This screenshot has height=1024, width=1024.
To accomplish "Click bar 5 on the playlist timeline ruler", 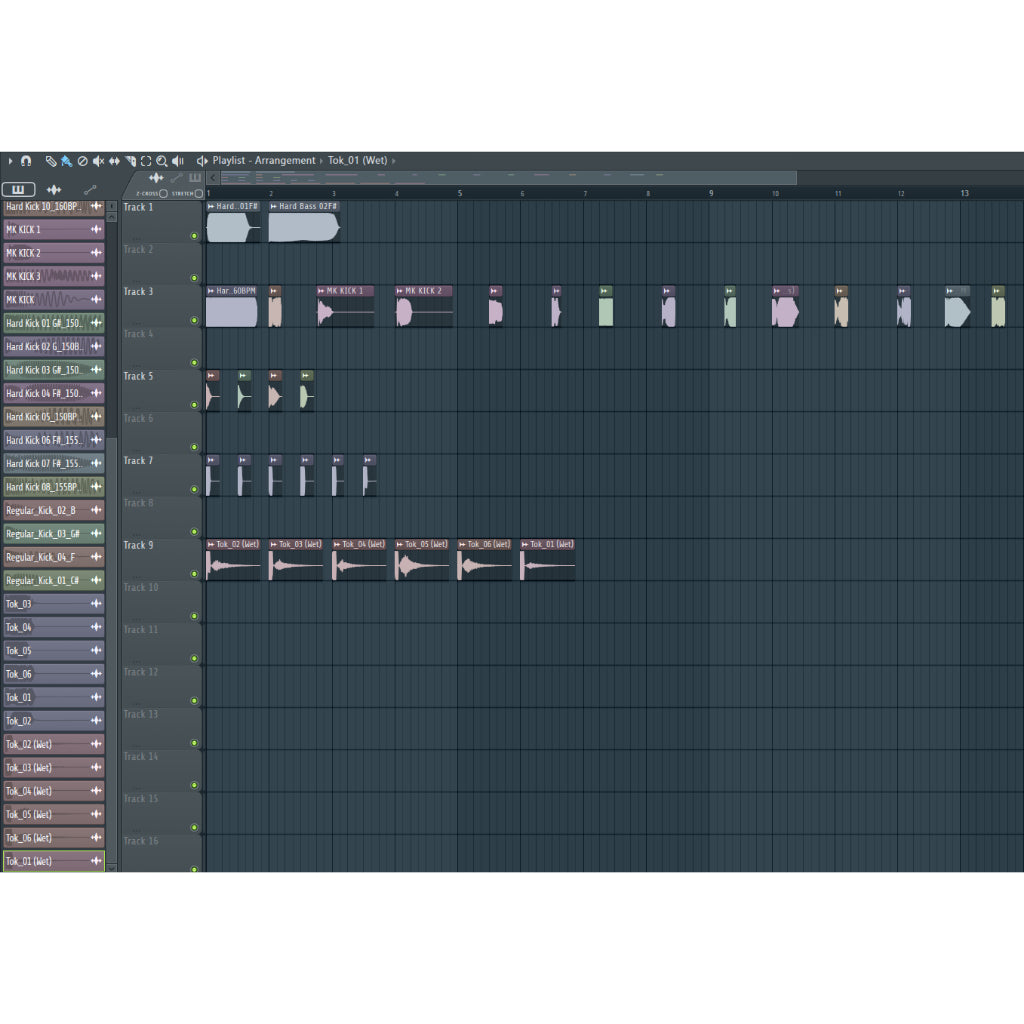I will coord(460,192).
